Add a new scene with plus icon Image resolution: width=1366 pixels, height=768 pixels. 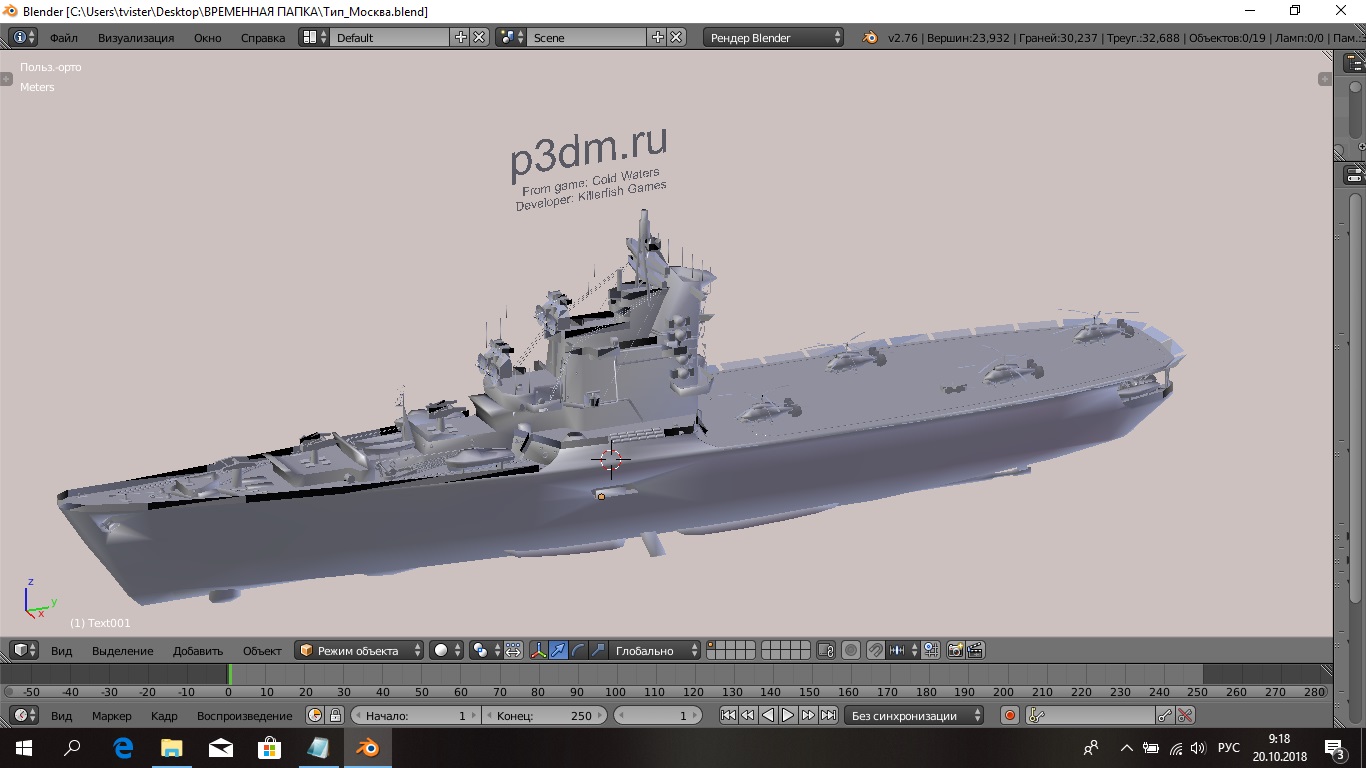658,37
